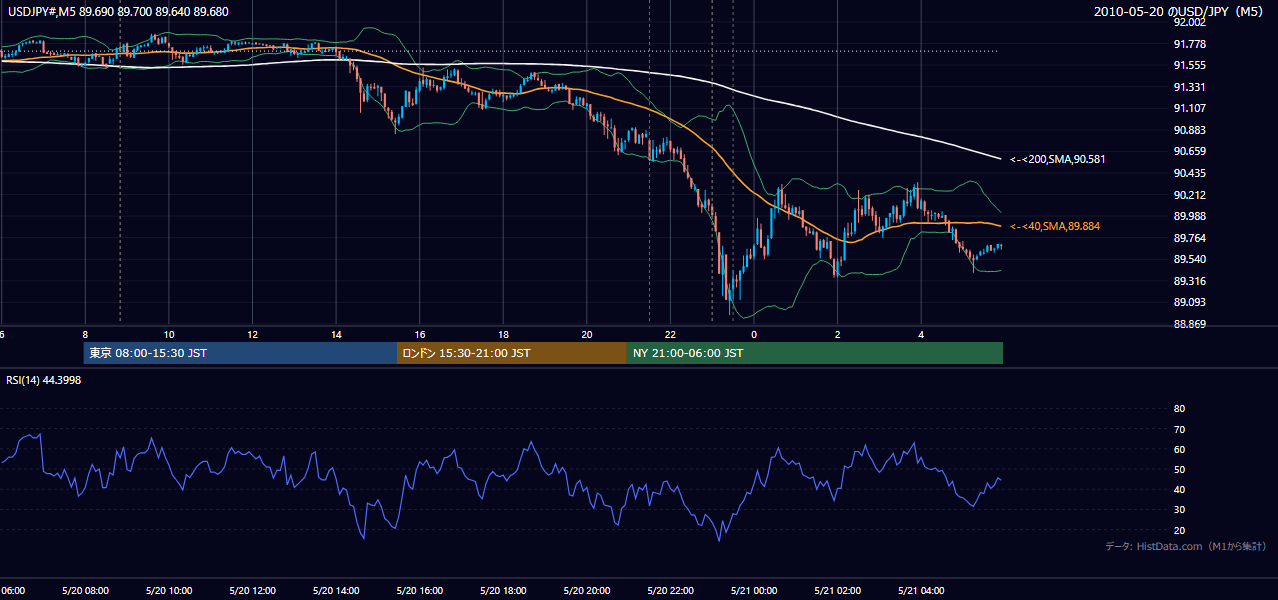Select the NY 21:00-06:00 JST session bar
The image size is (1278, 600).
tap(815, 353)
